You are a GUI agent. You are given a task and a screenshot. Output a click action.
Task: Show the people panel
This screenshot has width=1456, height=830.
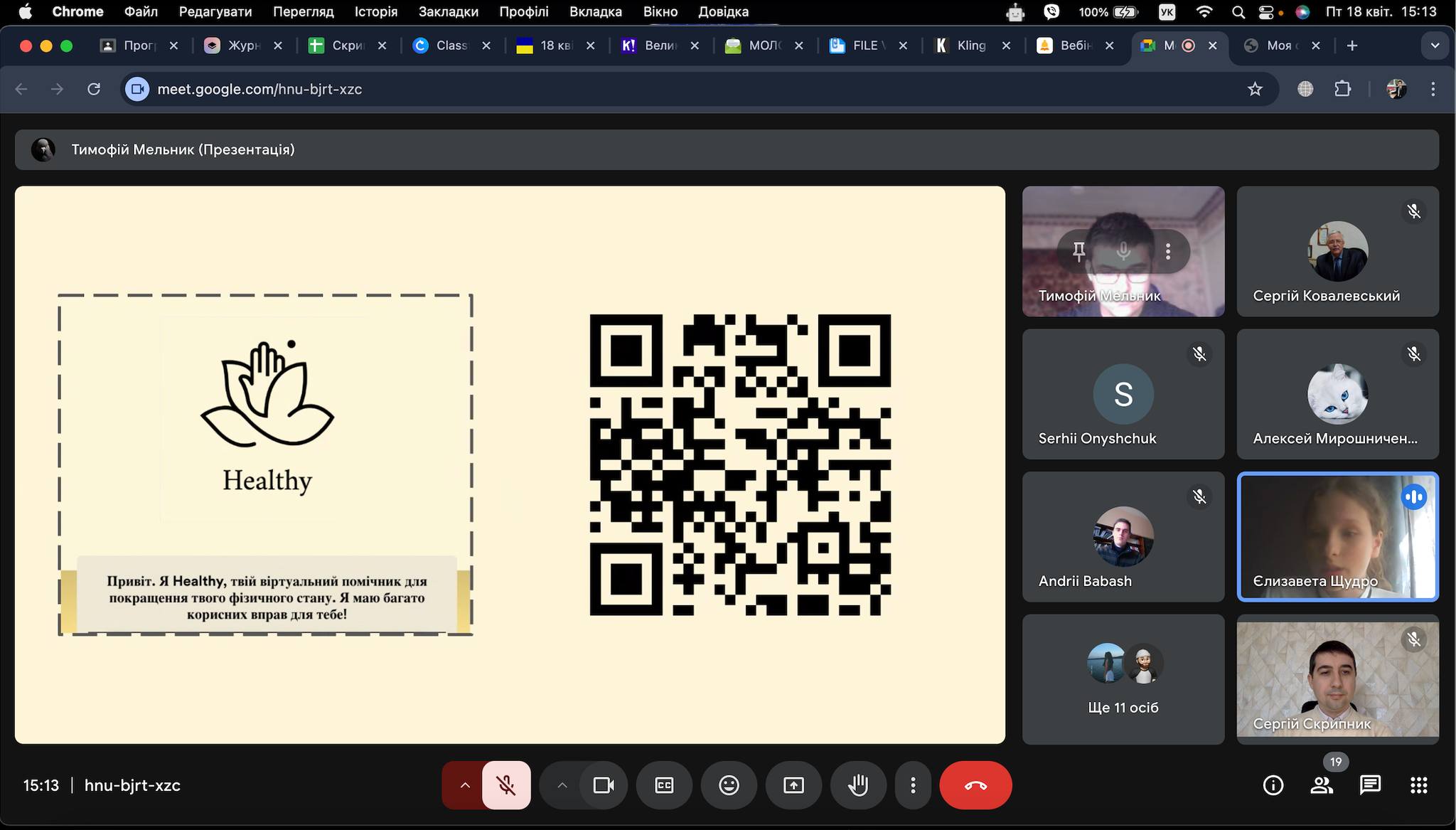(x=1322, y=785)
